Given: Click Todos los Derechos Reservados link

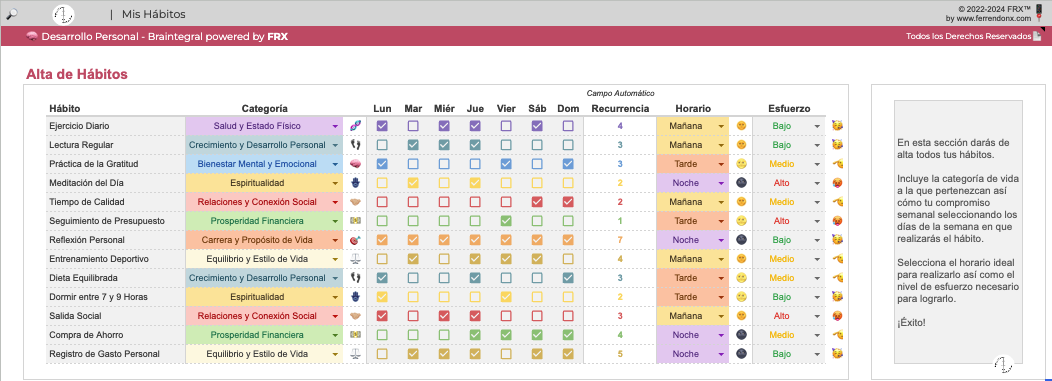Looking at the screenshot, I should [968, 36].
